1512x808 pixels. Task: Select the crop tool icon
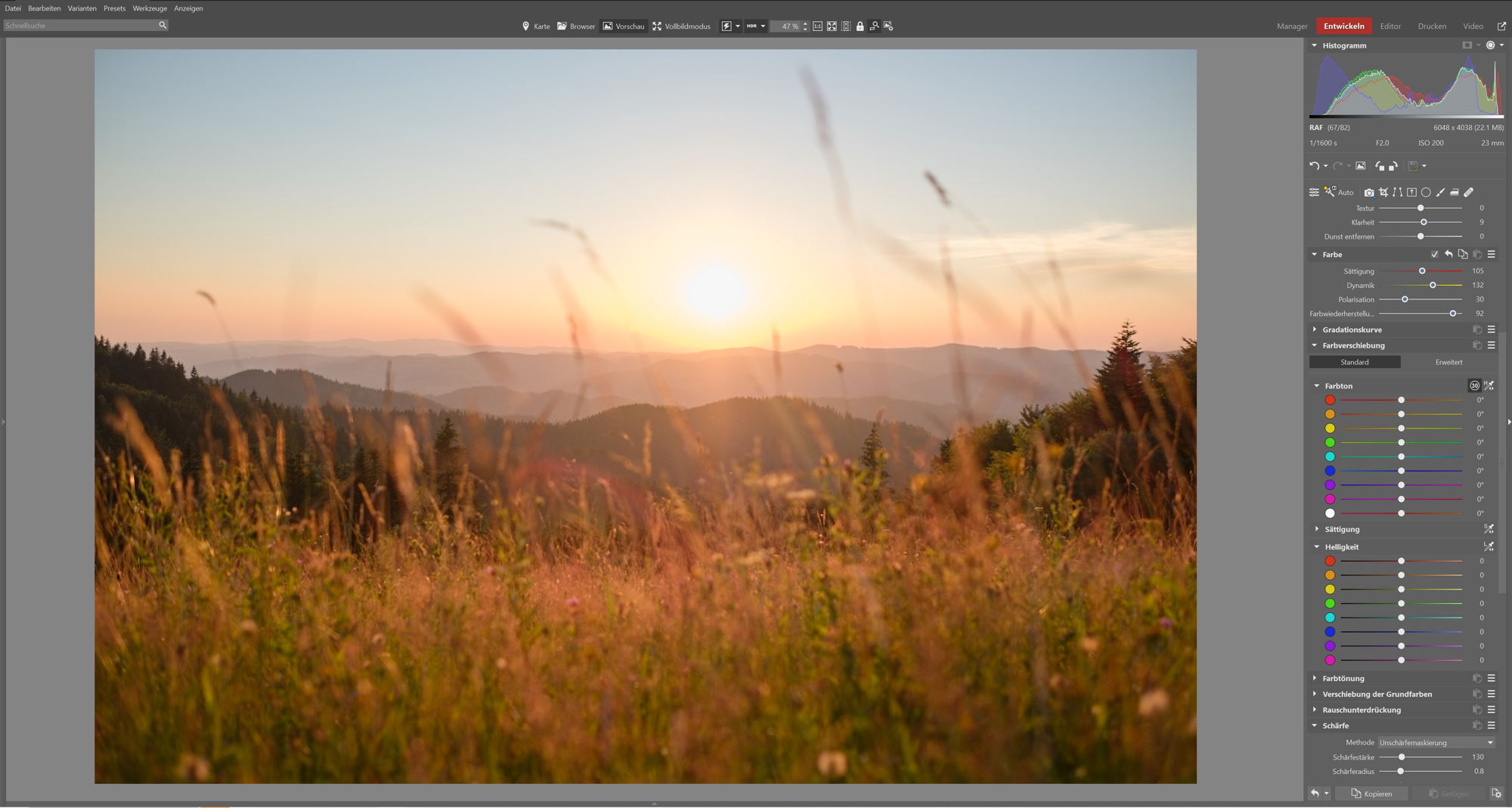[x=1383, y=193]
